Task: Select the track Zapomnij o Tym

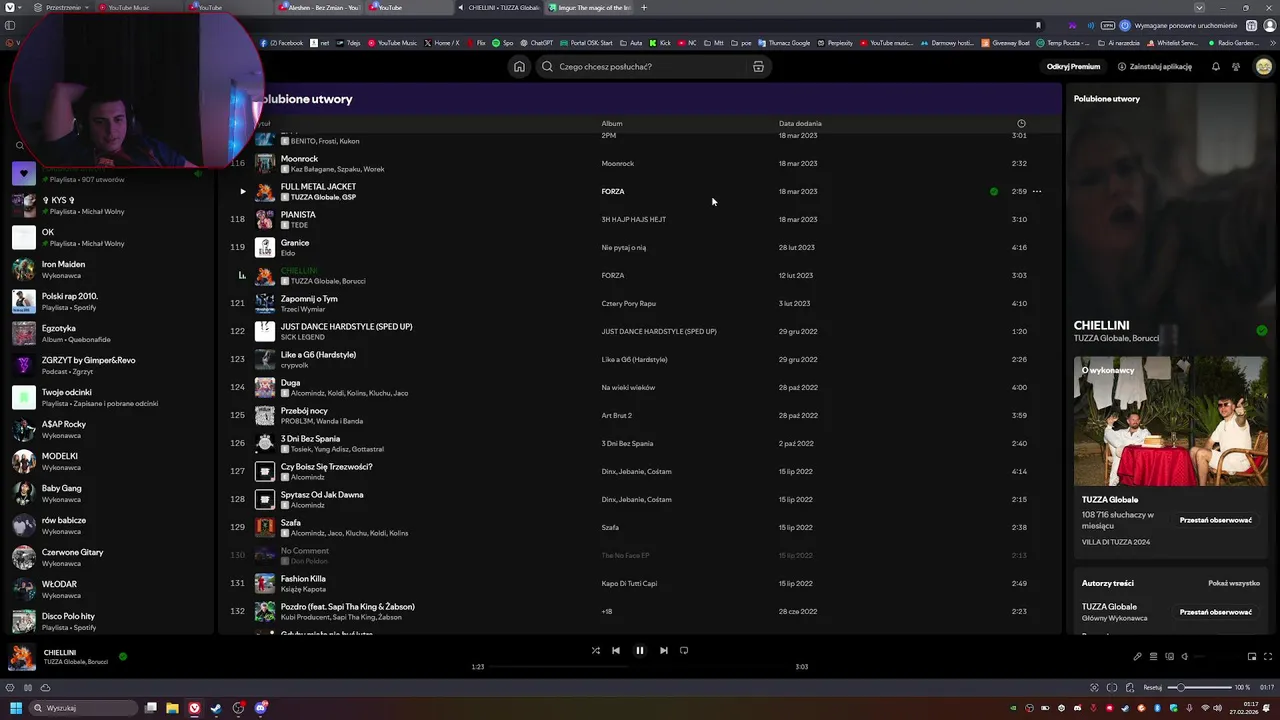Action: [x=309, y=298]
